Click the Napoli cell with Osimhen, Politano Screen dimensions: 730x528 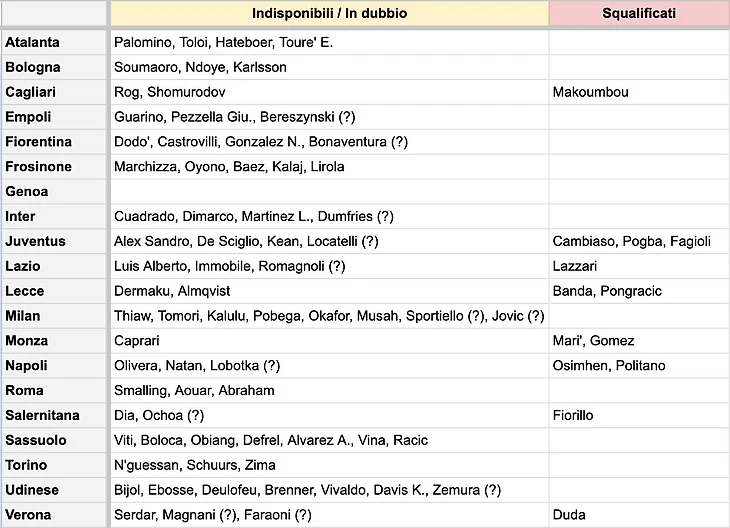point(639,366)
